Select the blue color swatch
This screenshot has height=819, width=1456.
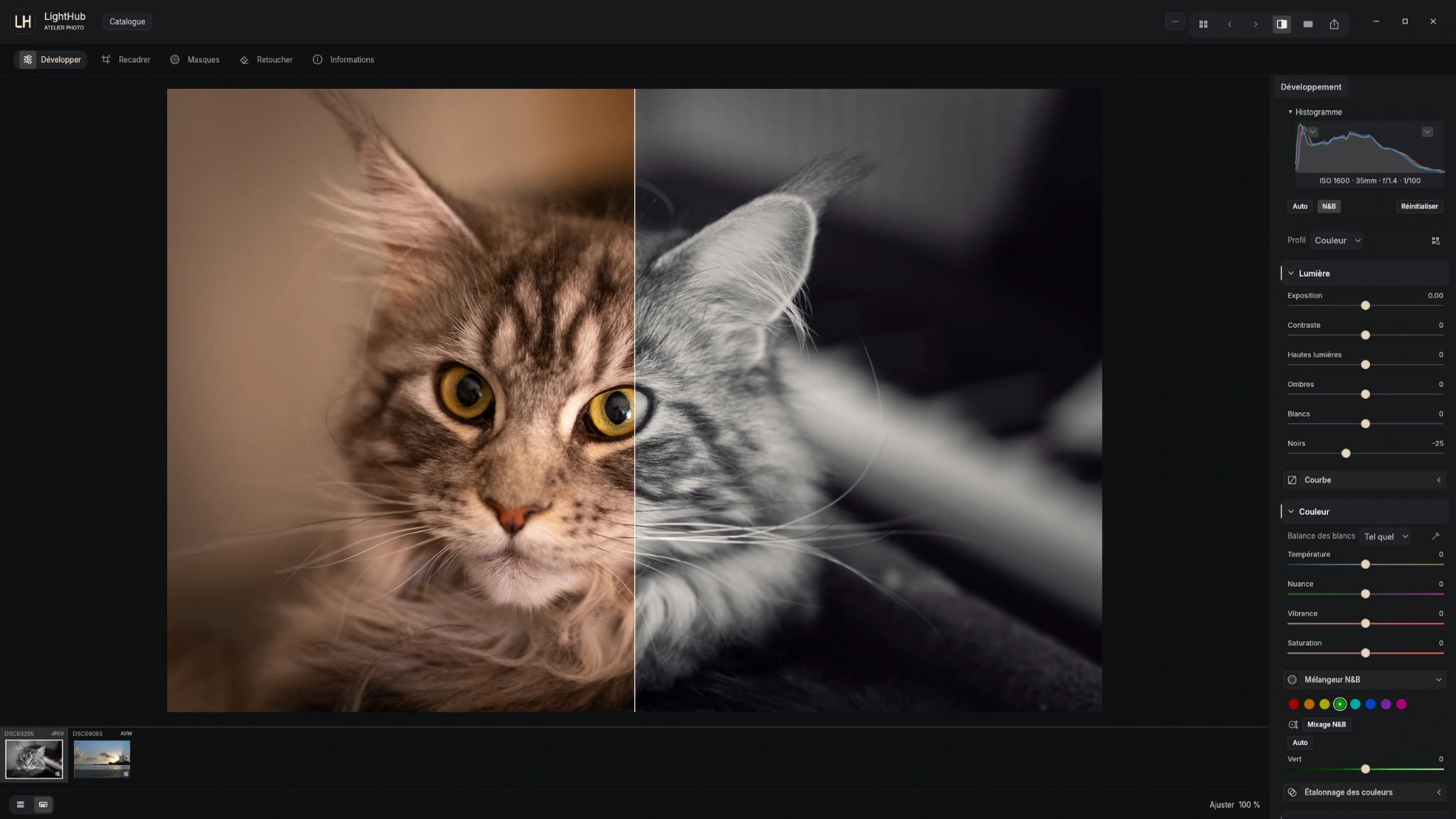pos(1371,705)
